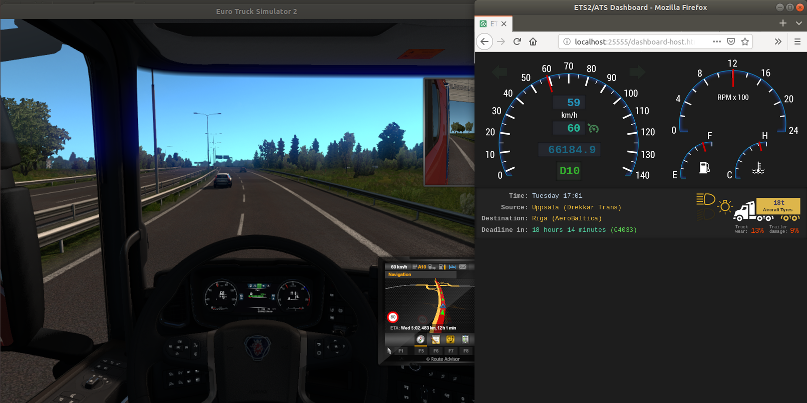807x403 pixels.
Task: Close the ETS2 dashboard tab
Action: pos(504,24)
